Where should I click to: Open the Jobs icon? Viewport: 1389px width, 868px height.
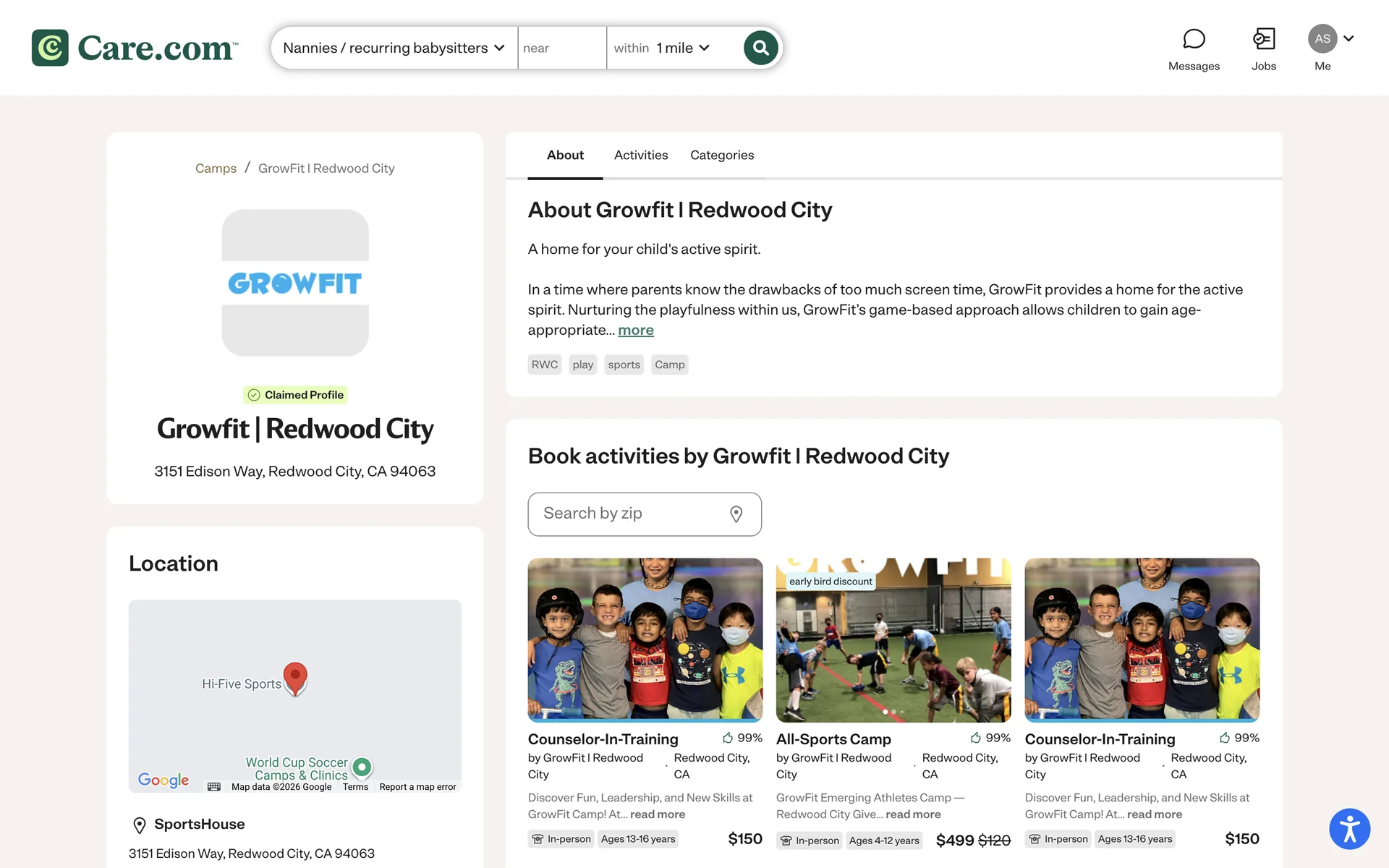pyautogui.click(x=1263, y=39)
